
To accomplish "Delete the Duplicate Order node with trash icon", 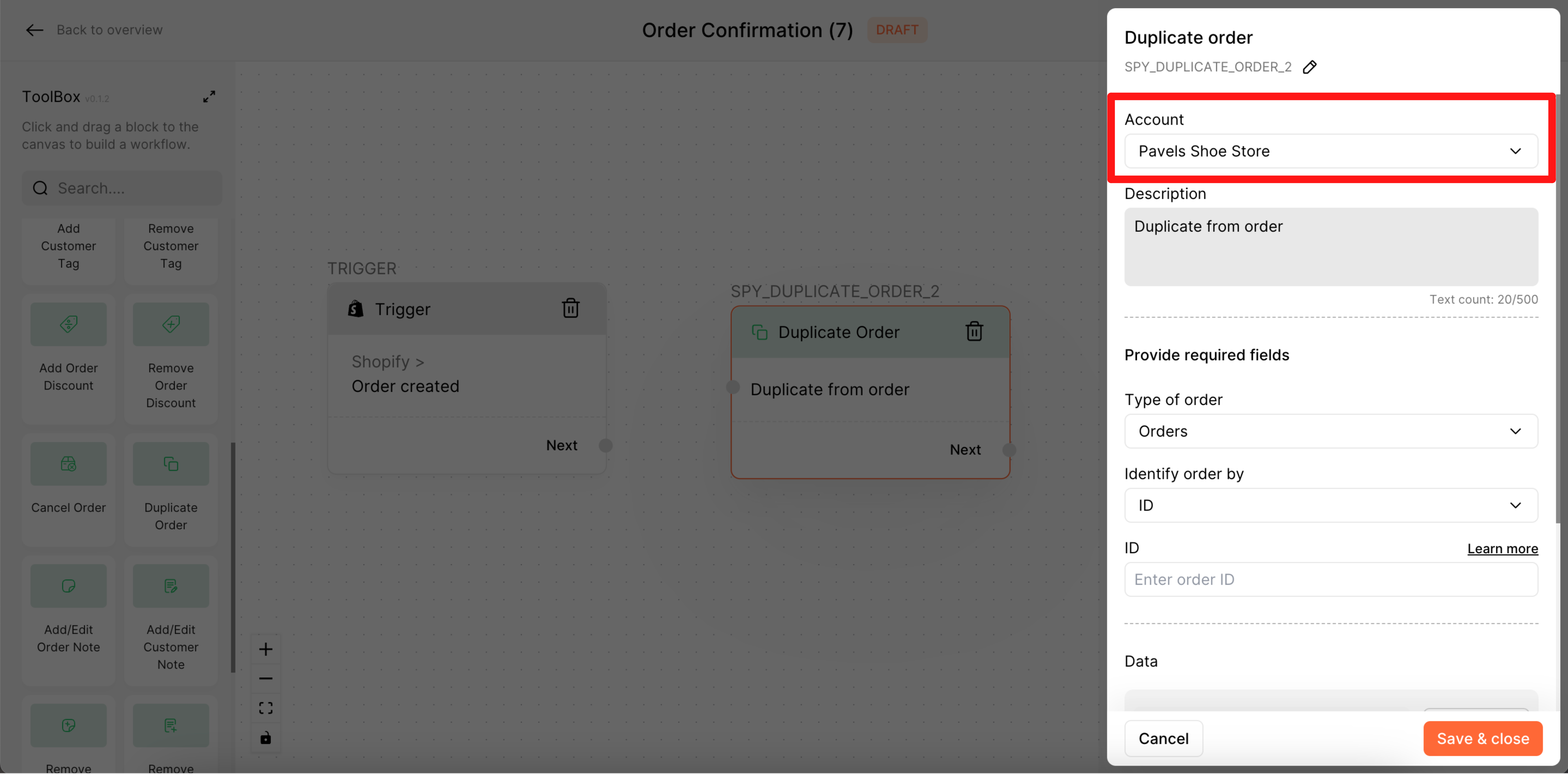I will point(974,331).
